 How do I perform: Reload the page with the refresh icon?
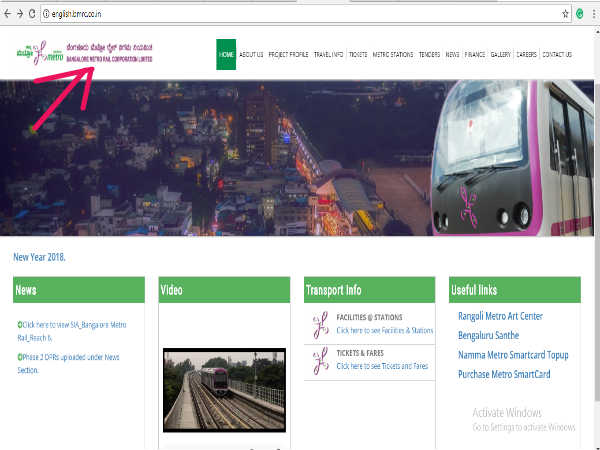32,14
